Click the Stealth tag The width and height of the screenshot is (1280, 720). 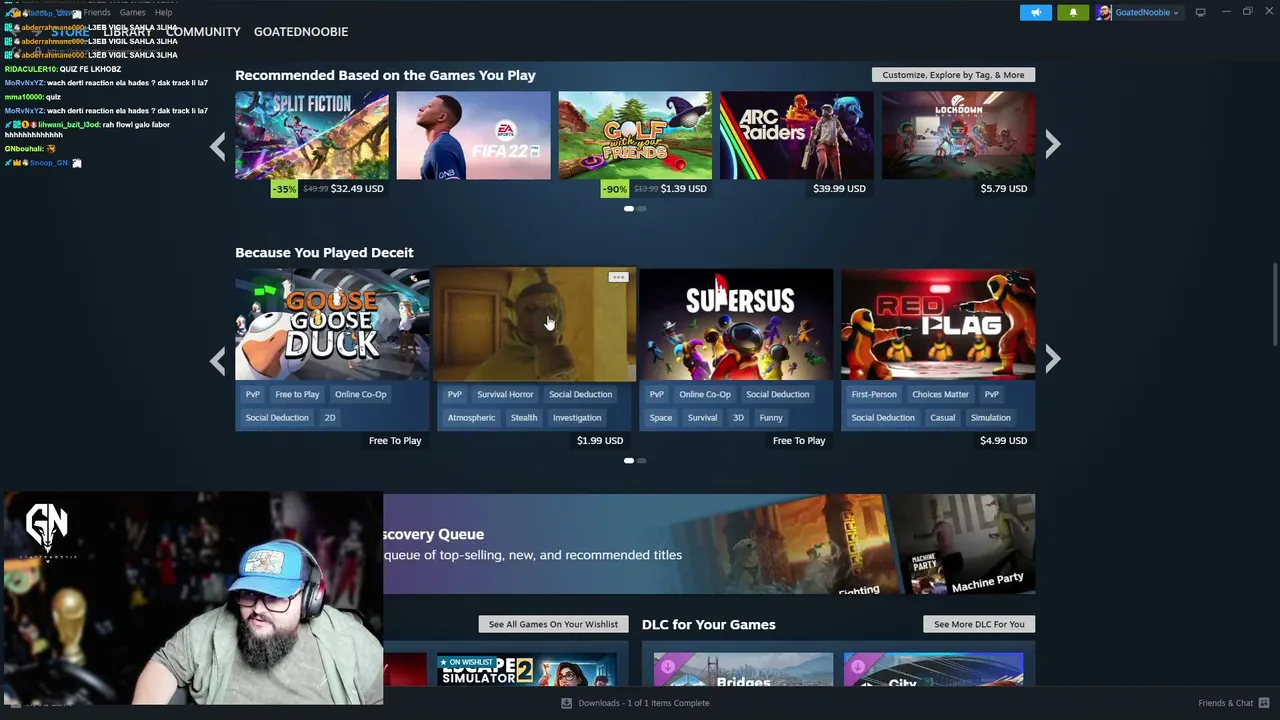tap(524, 418)
